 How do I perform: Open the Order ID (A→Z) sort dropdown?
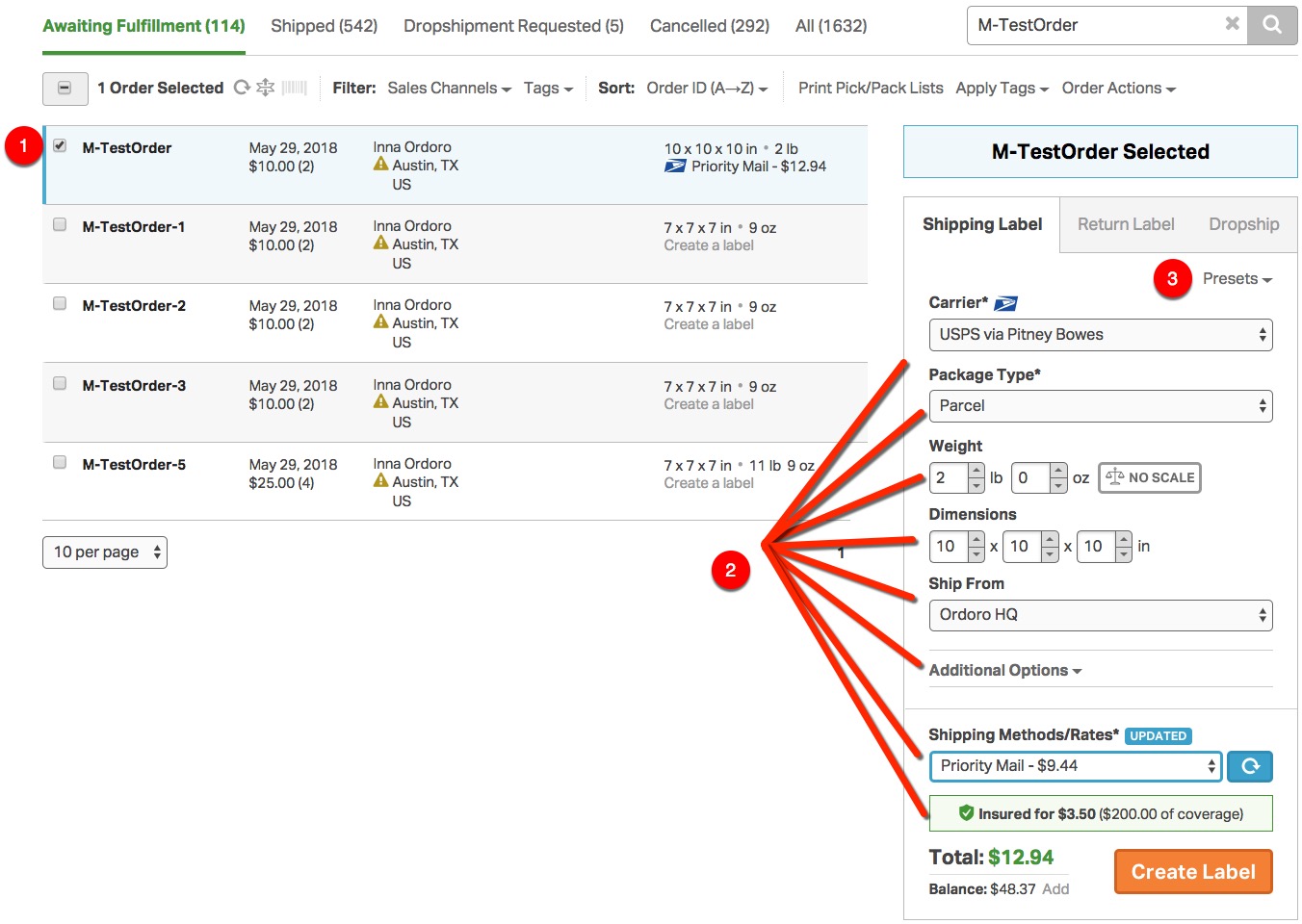tap(707, 89)
